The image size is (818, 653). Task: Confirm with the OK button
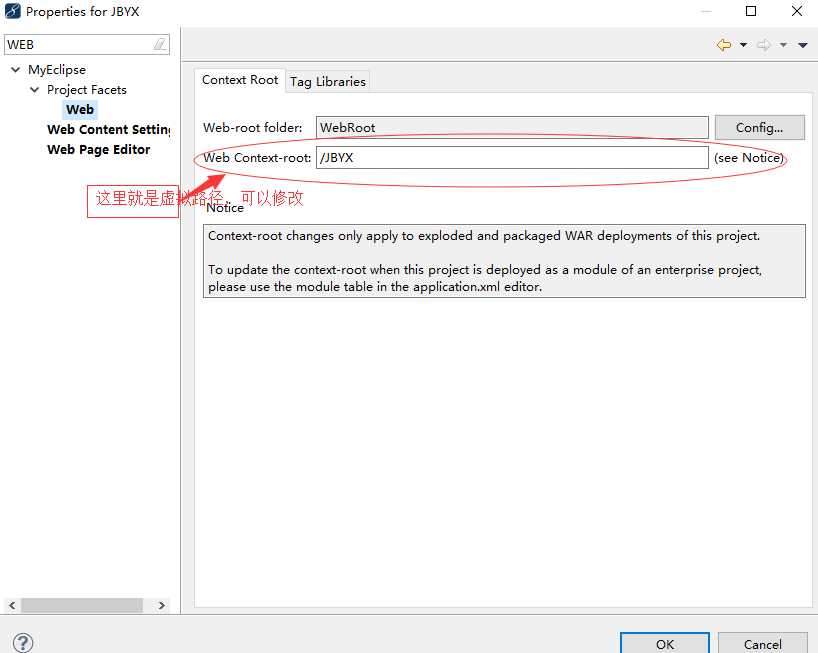click(665, 644)
